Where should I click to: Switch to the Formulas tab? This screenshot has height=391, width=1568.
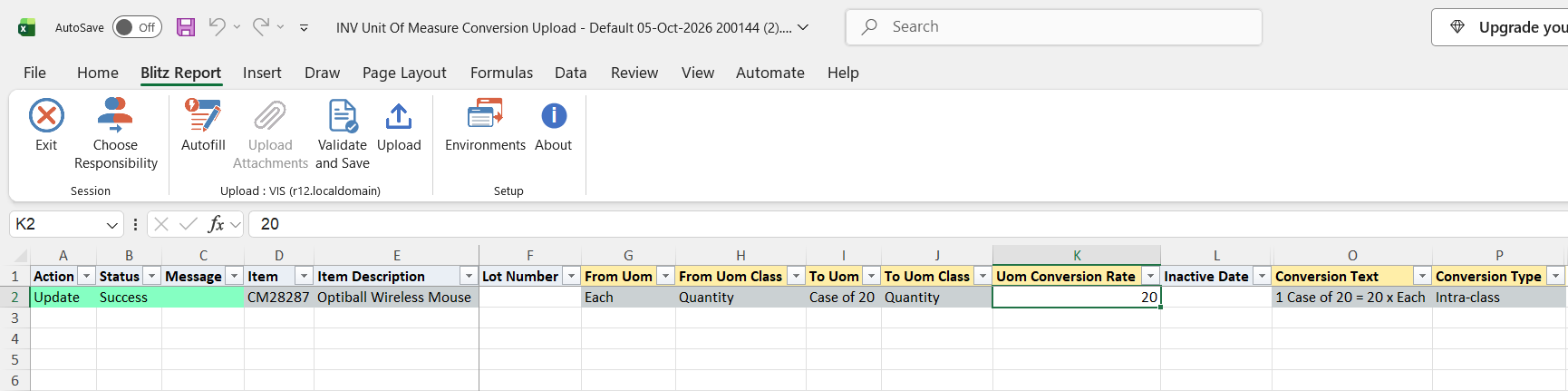click(501, 73)
